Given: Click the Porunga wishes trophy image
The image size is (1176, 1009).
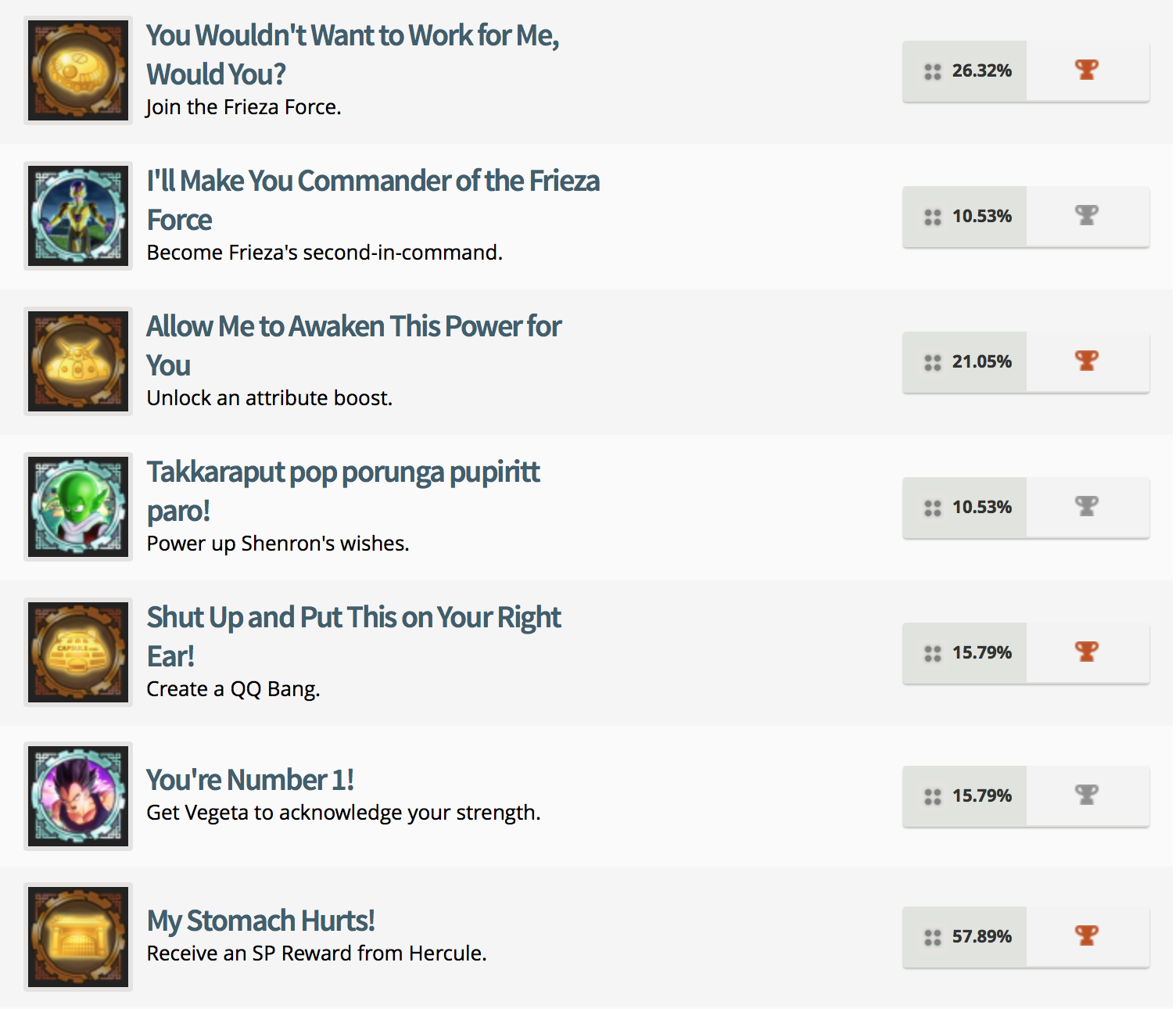Looking at the screenshot, I should click(78, 508).
